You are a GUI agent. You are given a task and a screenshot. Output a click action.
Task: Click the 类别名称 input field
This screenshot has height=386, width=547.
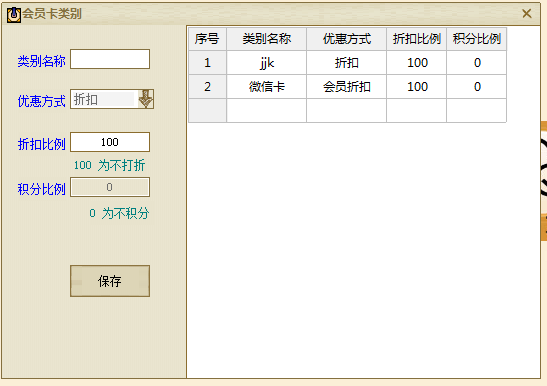[110, 59]
